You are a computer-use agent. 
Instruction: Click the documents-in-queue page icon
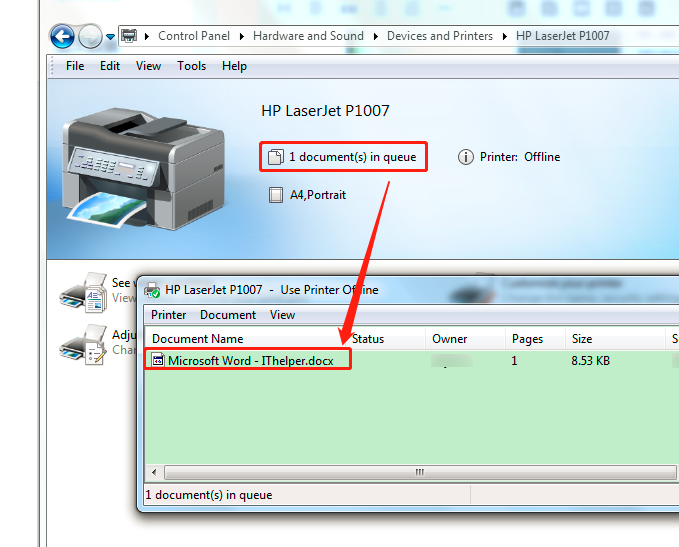coord(276,157)
